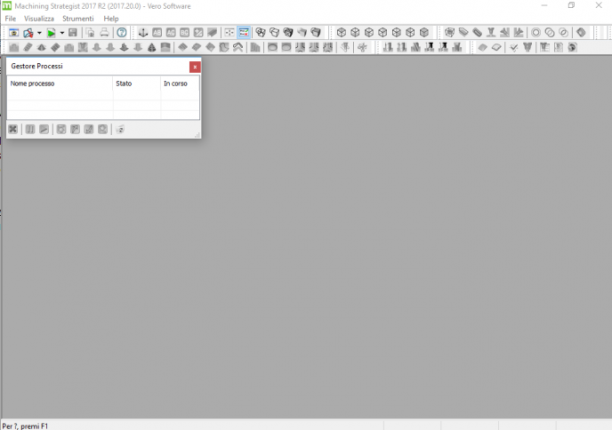Click the Gestore Processi title bar
612x430 pixels.
pyautogui.click(x=98, y=66)
